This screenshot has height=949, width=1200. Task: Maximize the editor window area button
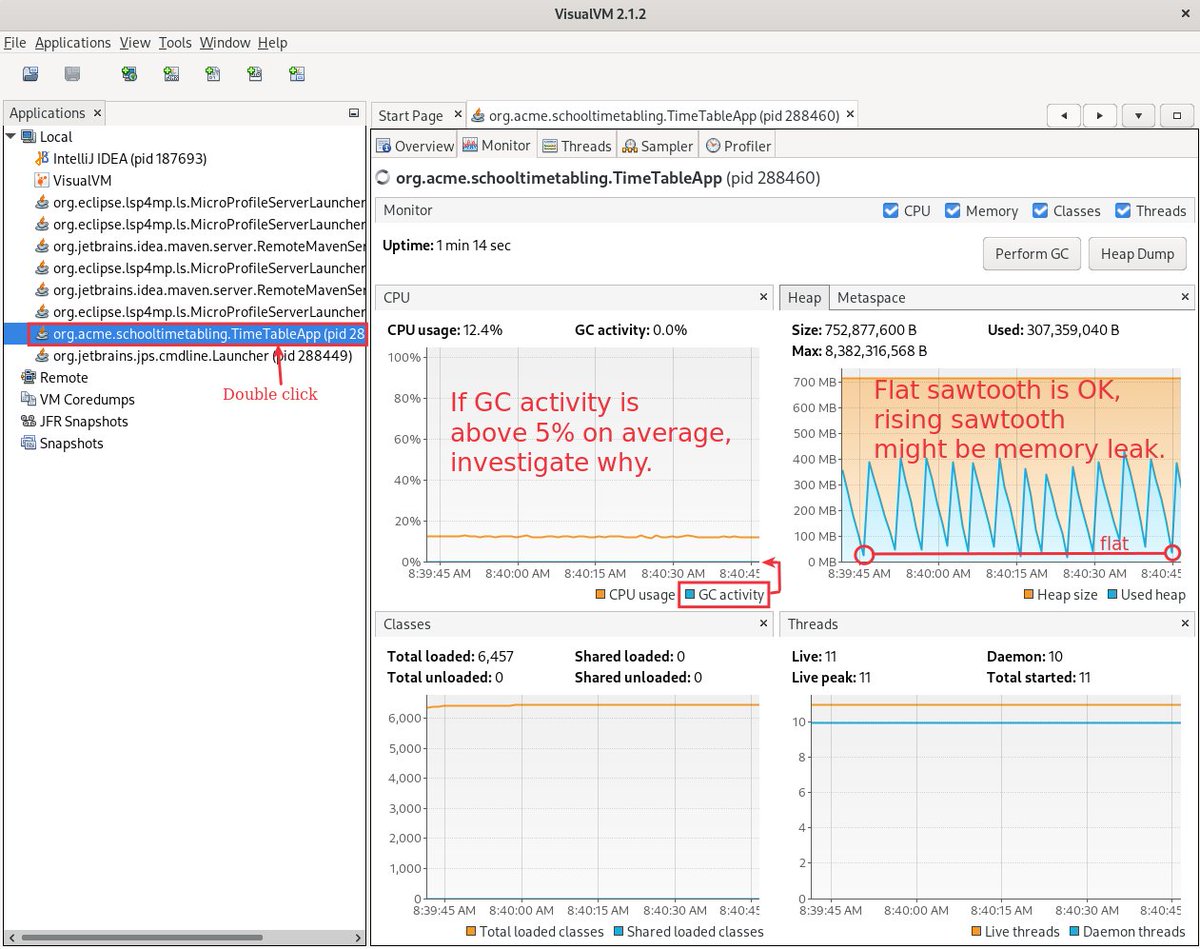[1177, 115]
